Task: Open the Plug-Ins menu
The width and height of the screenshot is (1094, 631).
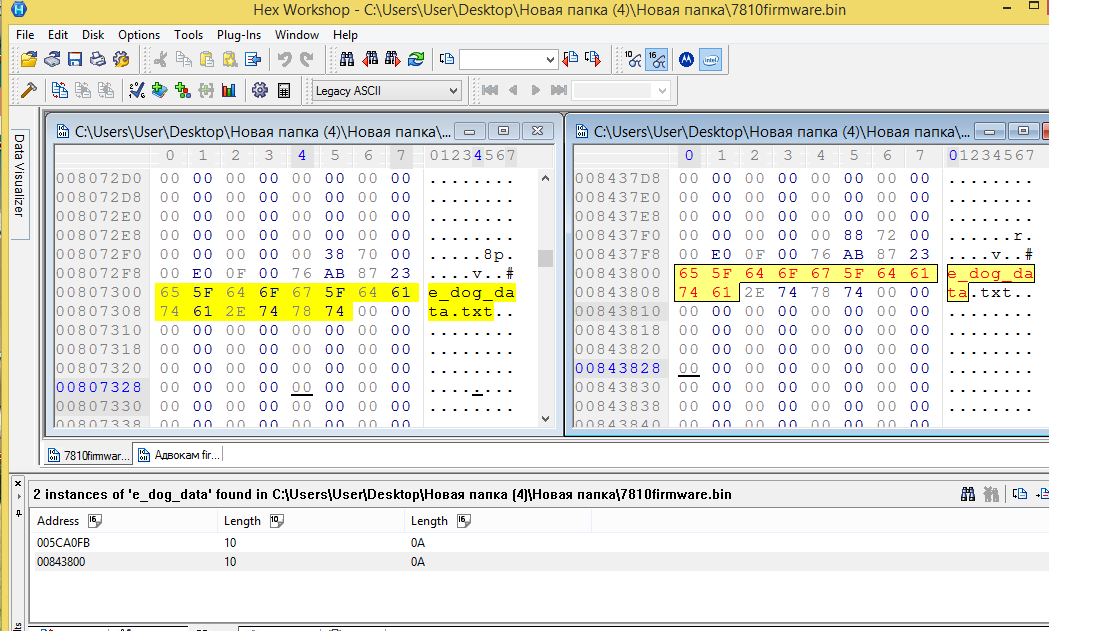Action: point(238,35)
